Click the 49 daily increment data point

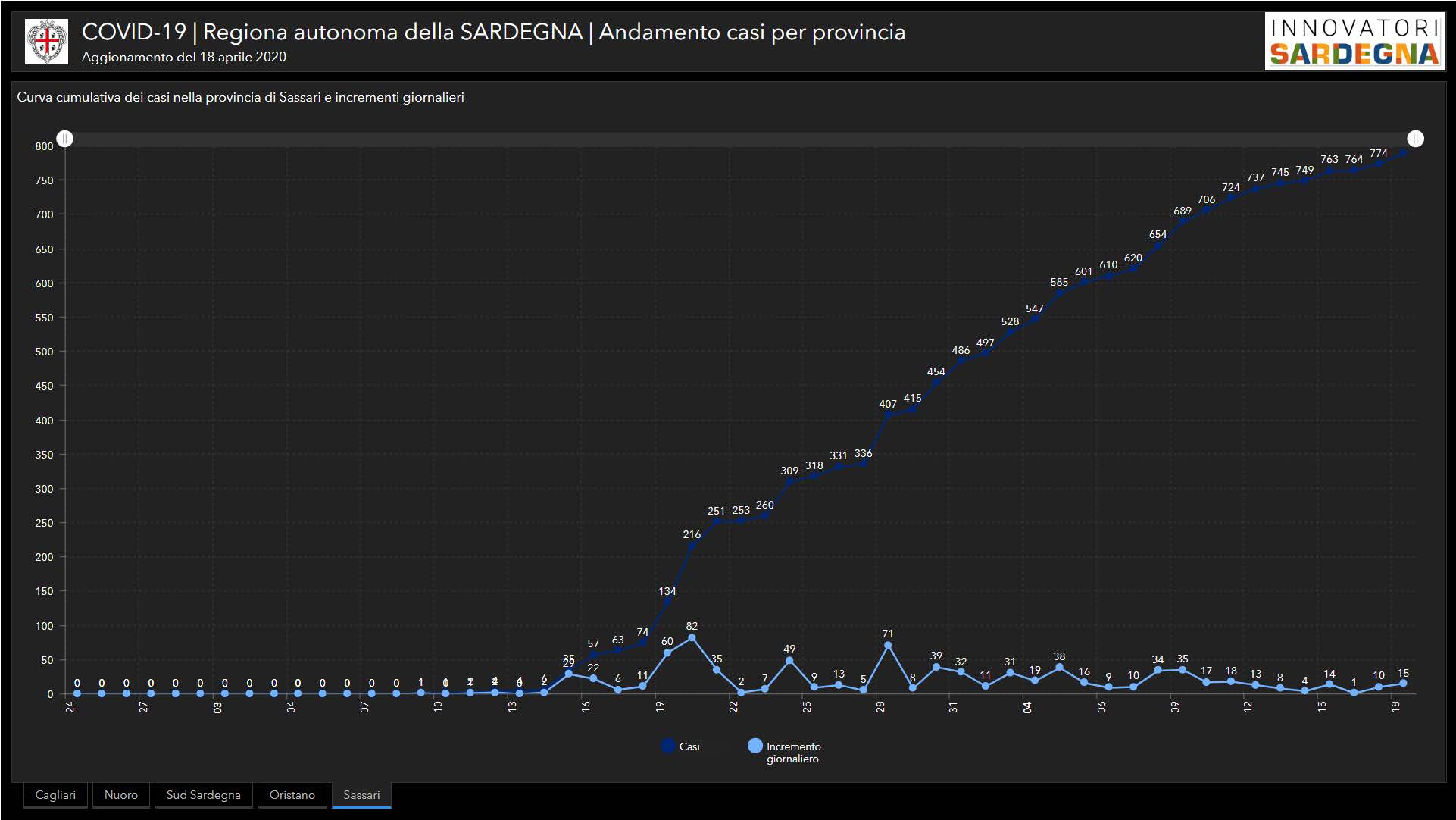coord(789,661)
